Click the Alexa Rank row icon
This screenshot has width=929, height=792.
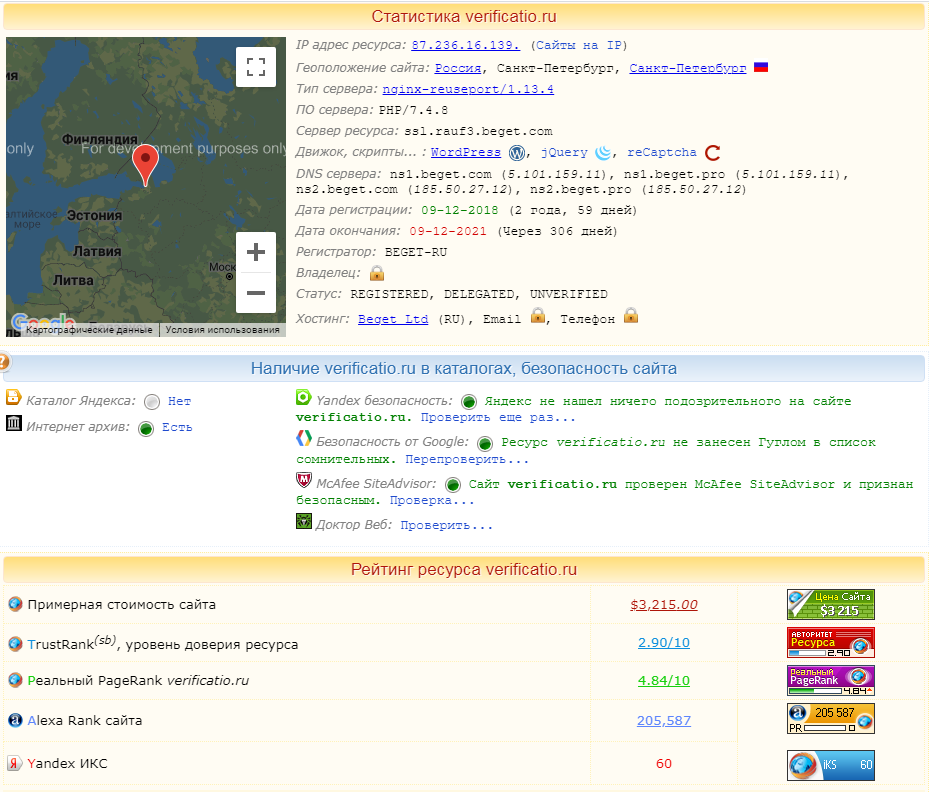(15, 720)
